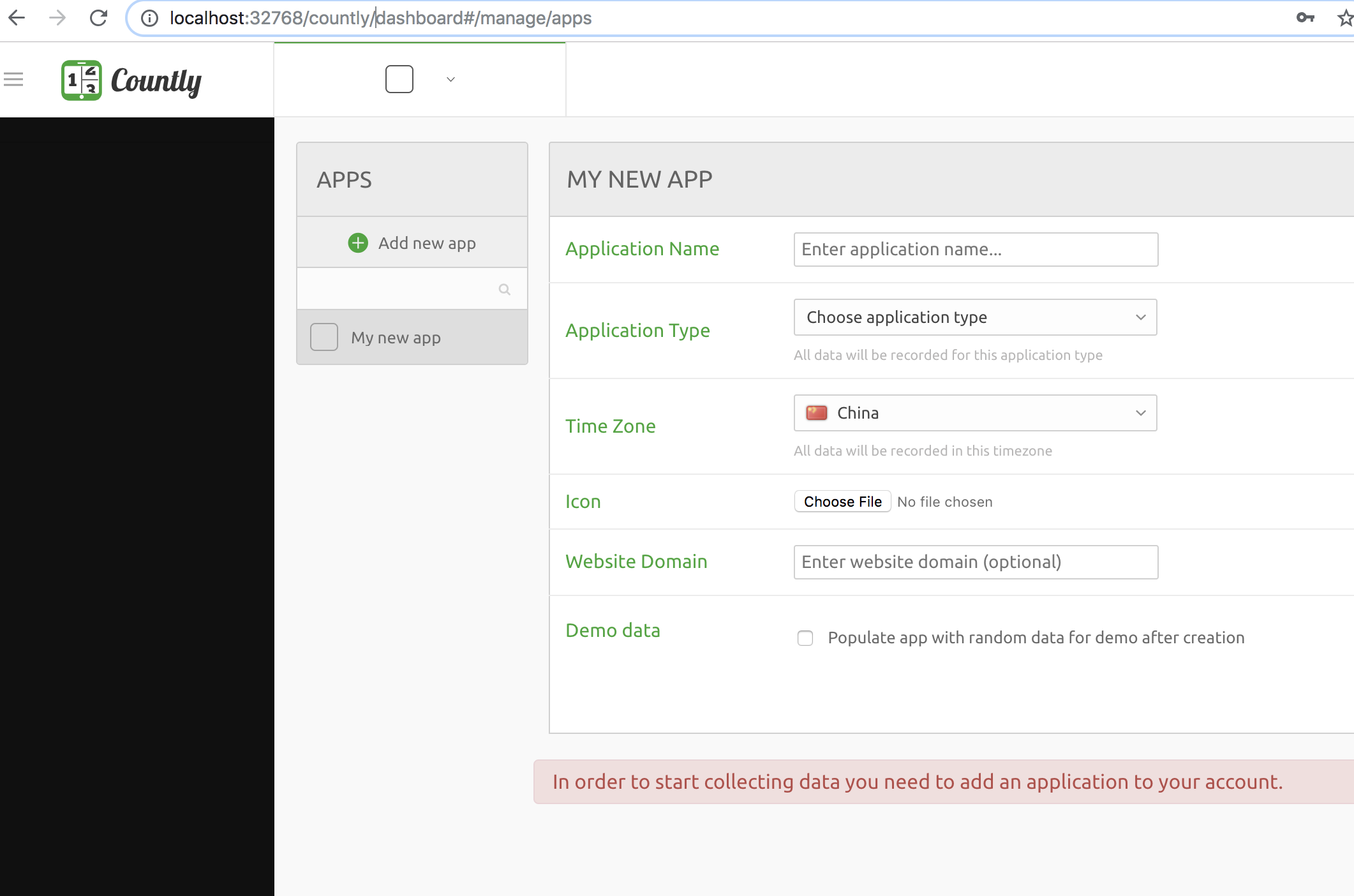Select the My new app entry

click(412, 337)
